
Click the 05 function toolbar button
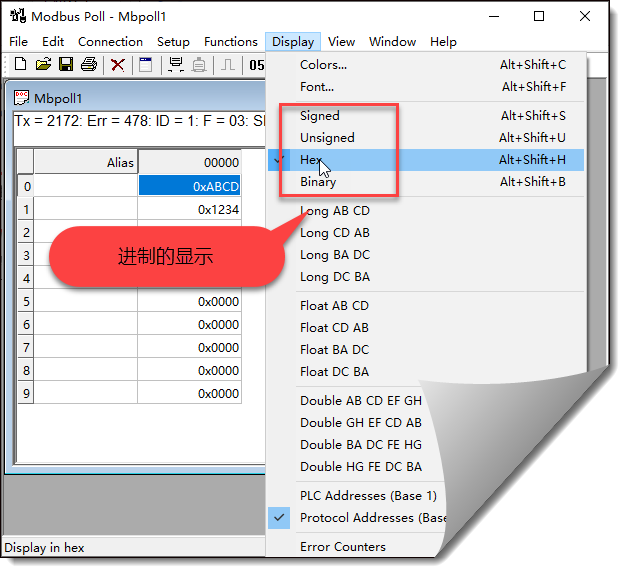tap(256, 65)
